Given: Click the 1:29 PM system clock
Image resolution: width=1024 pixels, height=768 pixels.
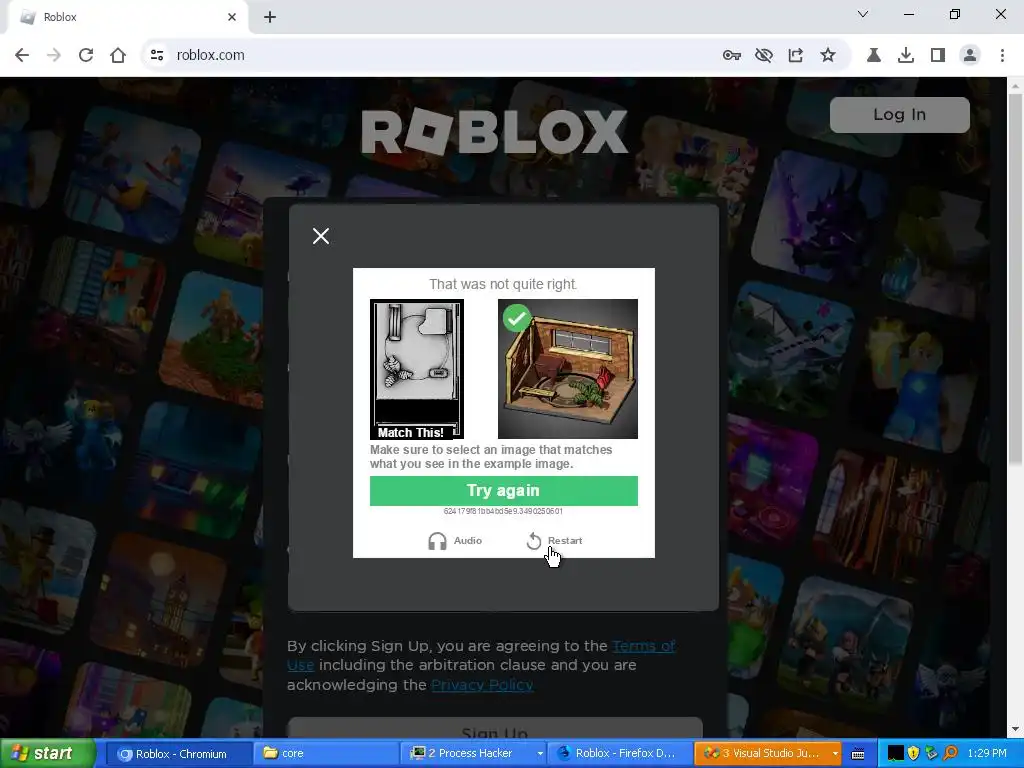Looking at the screenshot, I should 987,754.
